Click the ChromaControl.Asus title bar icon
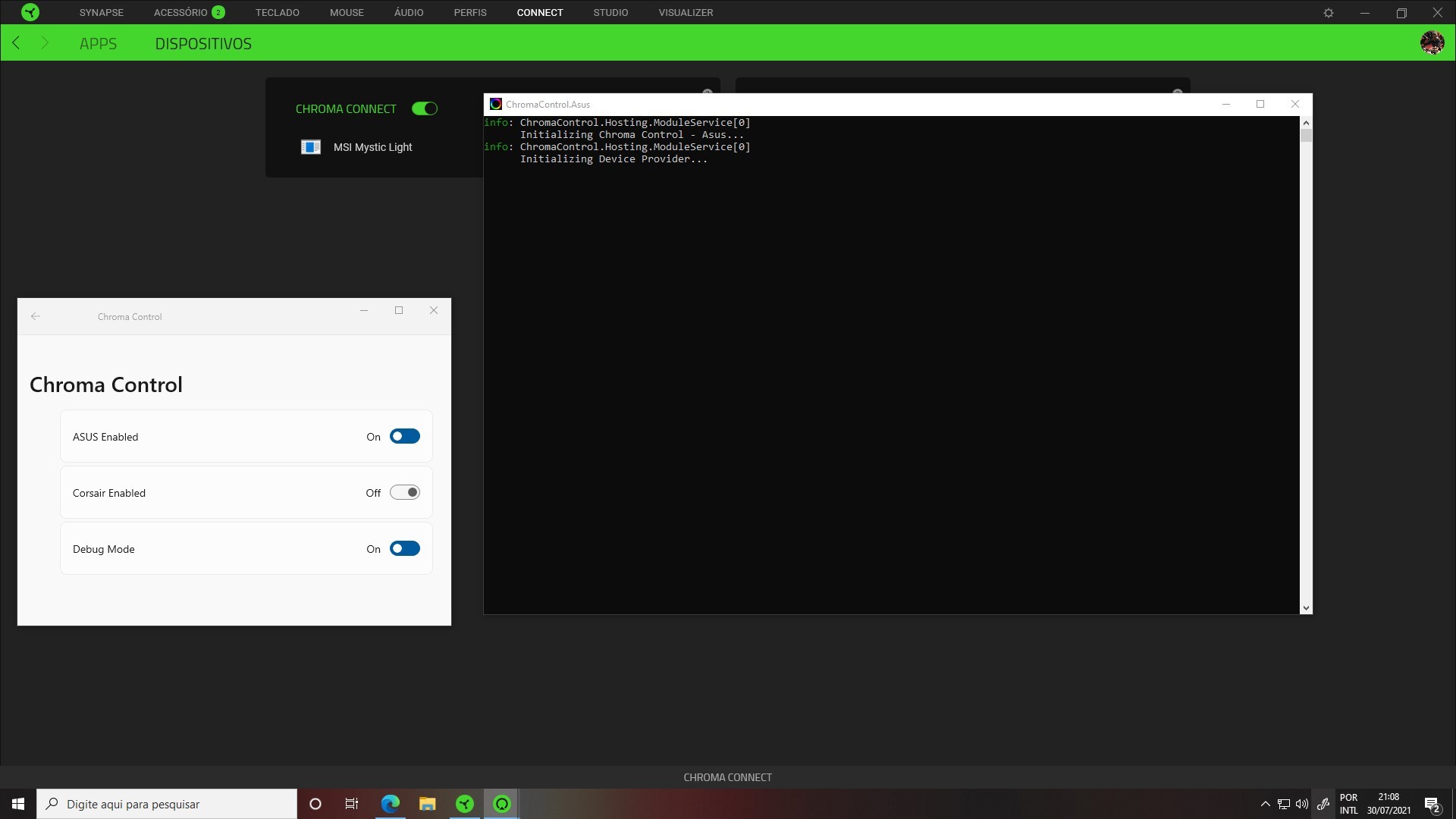This screenshot has height=819, width=1456. (x=496, y=104)
